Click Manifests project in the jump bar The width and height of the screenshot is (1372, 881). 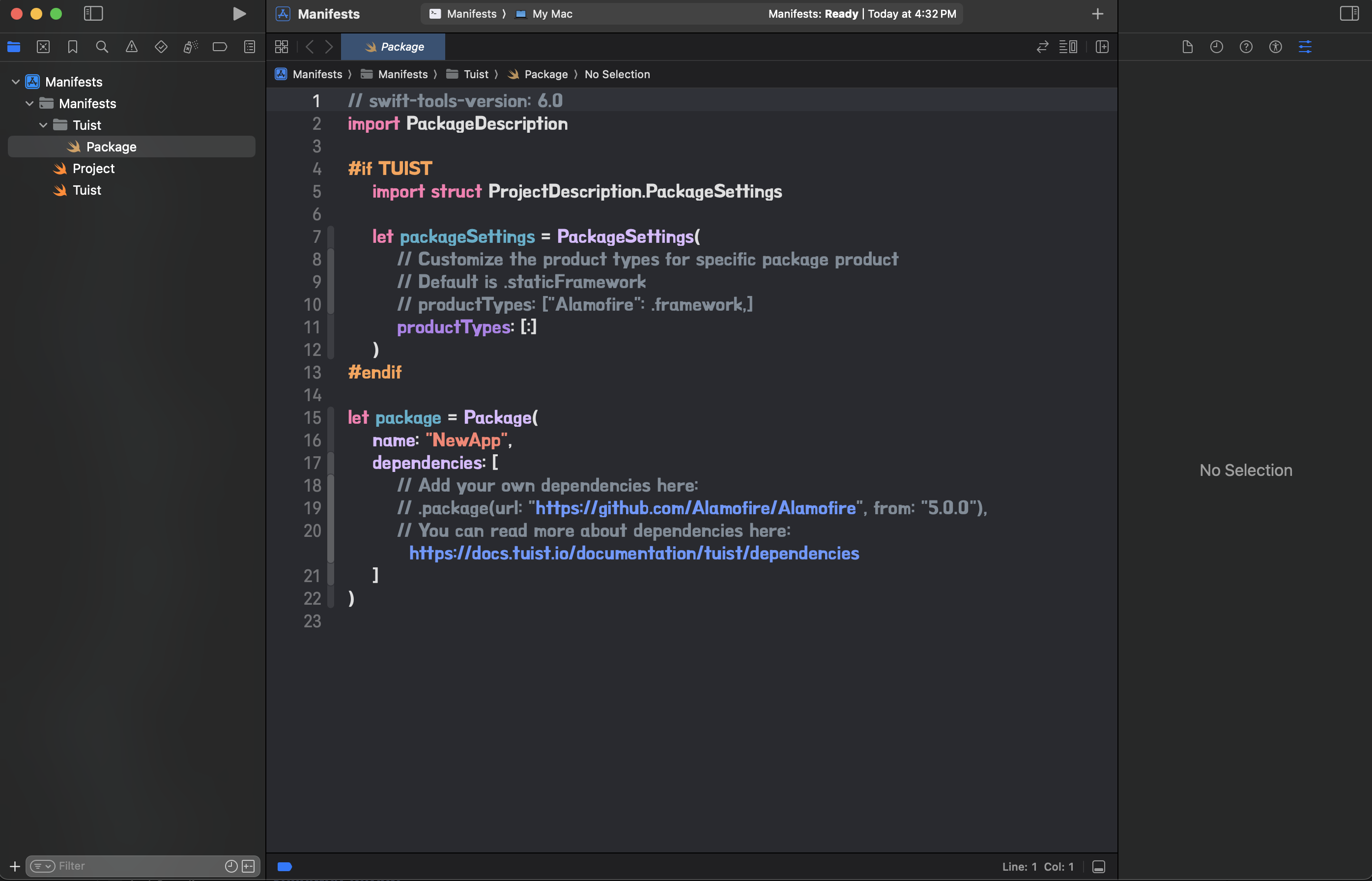(309, 74)
